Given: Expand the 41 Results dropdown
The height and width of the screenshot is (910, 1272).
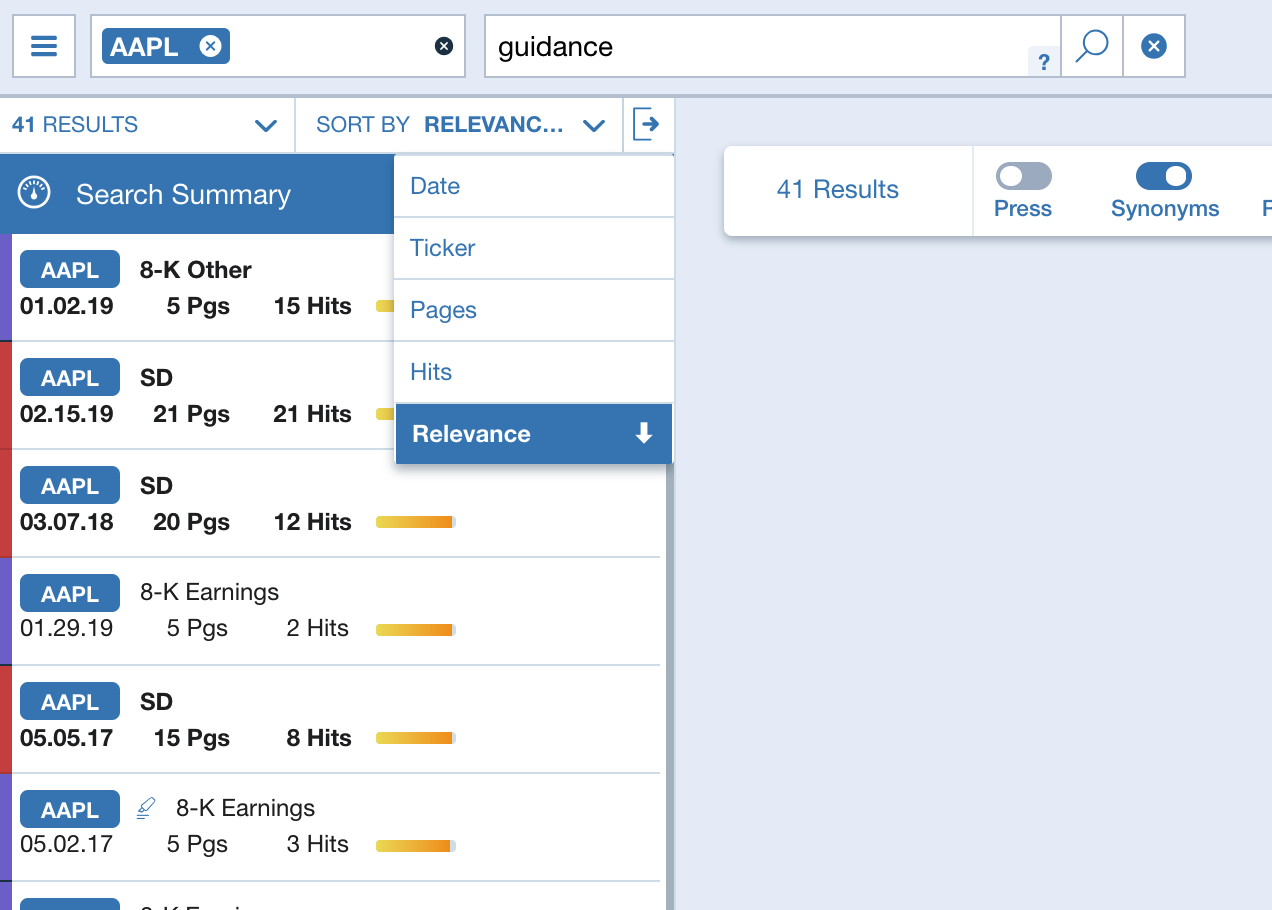Looking at the screenshot, I should click(147, 125).
